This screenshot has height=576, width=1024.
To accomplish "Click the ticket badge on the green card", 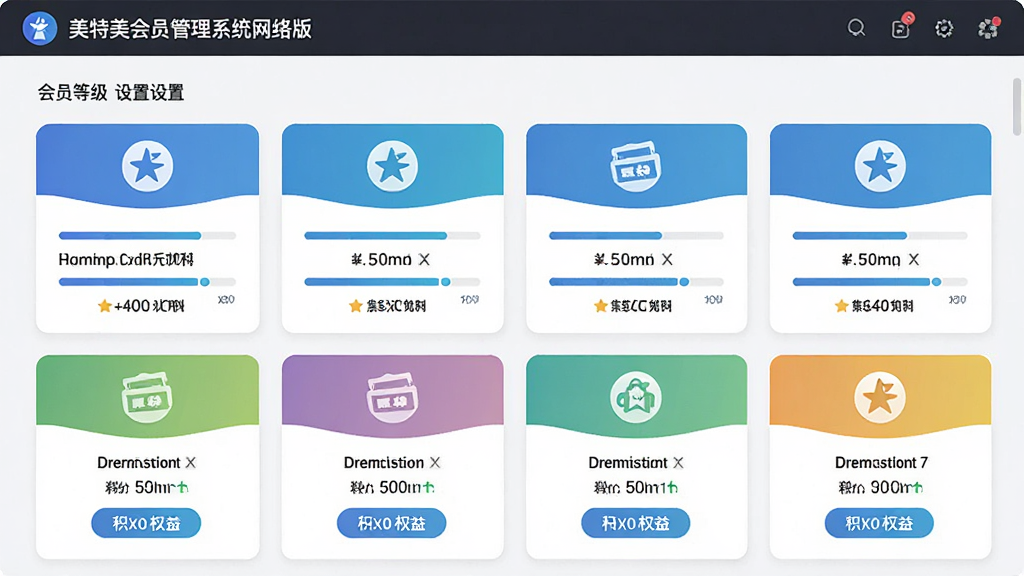I will click(147, 397).
